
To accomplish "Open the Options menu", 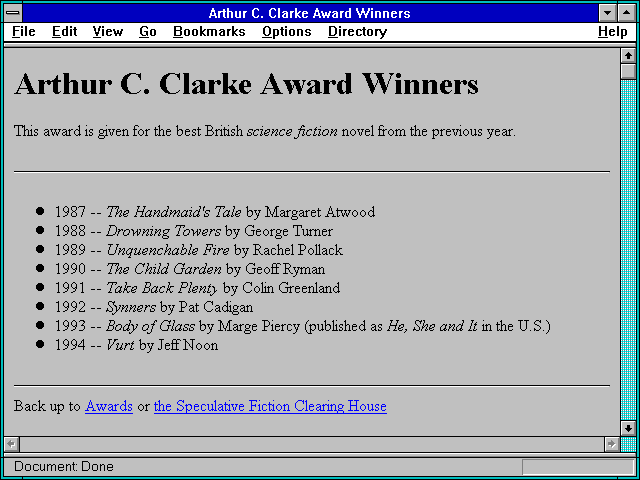I will [x=287, y=32].
